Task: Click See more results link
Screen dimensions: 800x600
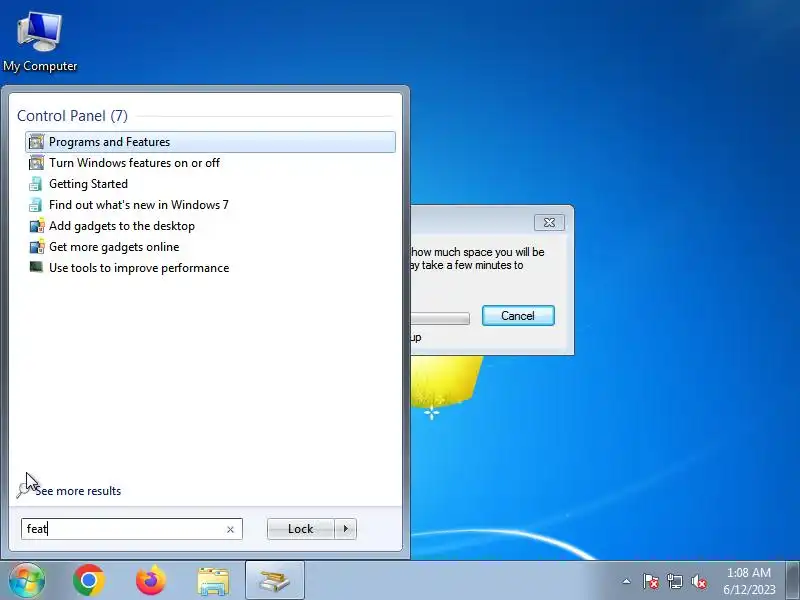Action: [78, 491]
